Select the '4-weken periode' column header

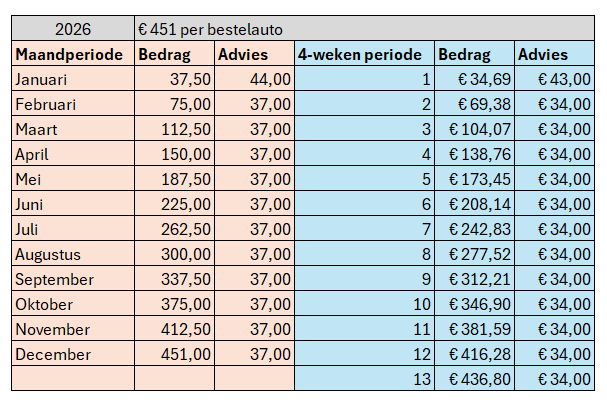pyautogui.click(x=364, y=53)
